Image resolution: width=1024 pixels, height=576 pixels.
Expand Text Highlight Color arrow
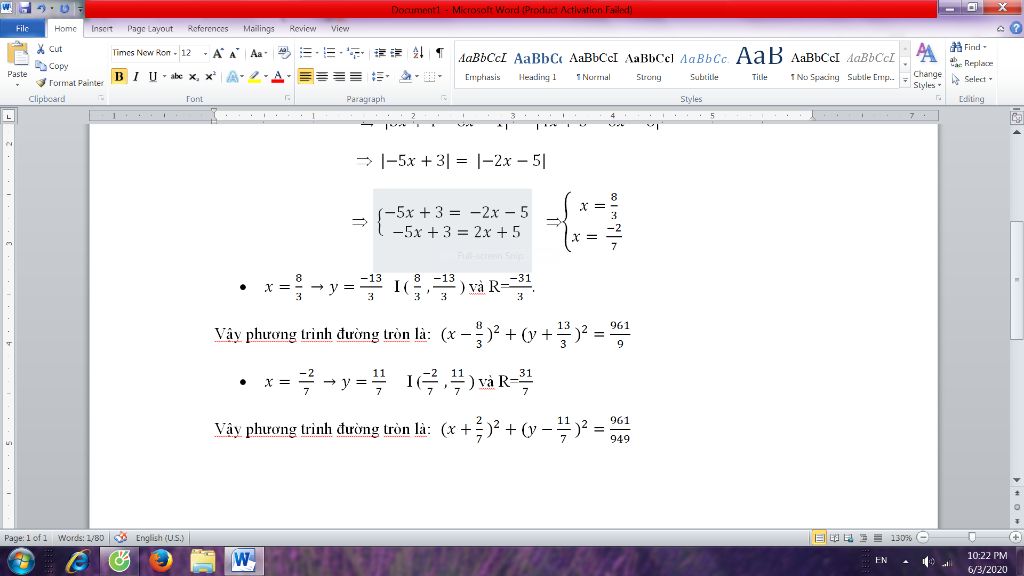[266, 76]
